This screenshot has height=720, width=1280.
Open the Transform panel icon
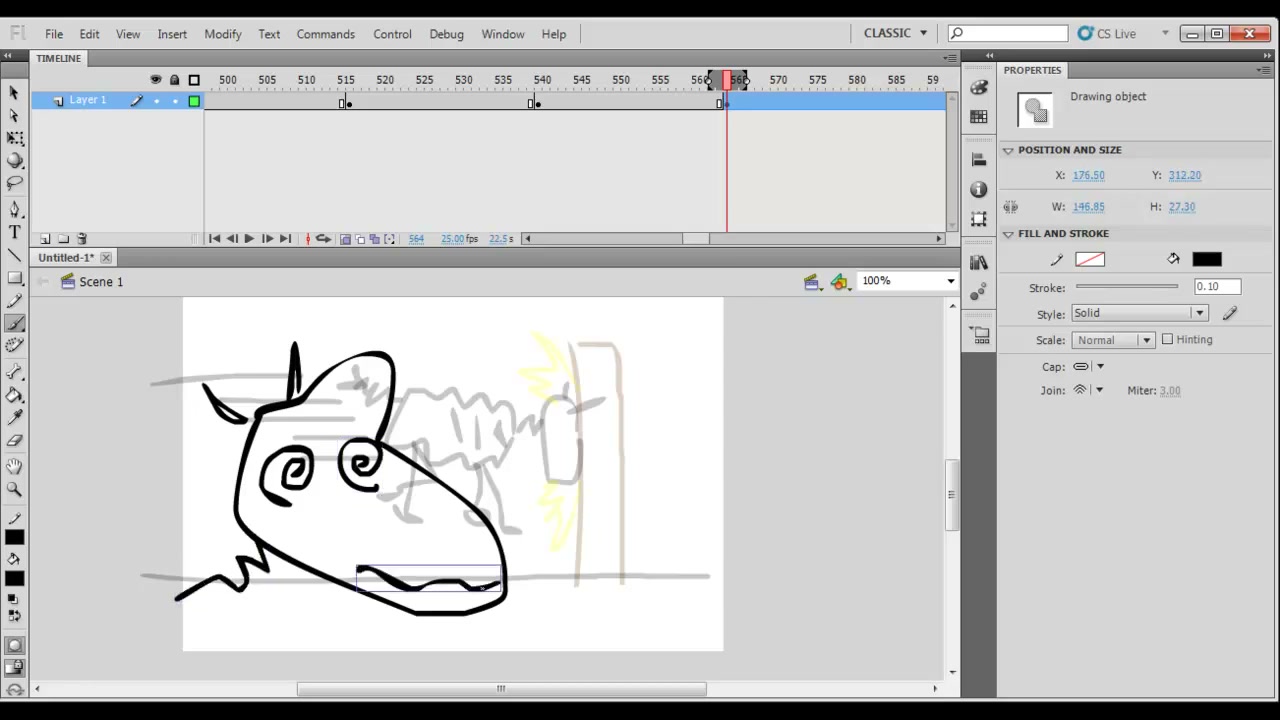pos(979,218)
